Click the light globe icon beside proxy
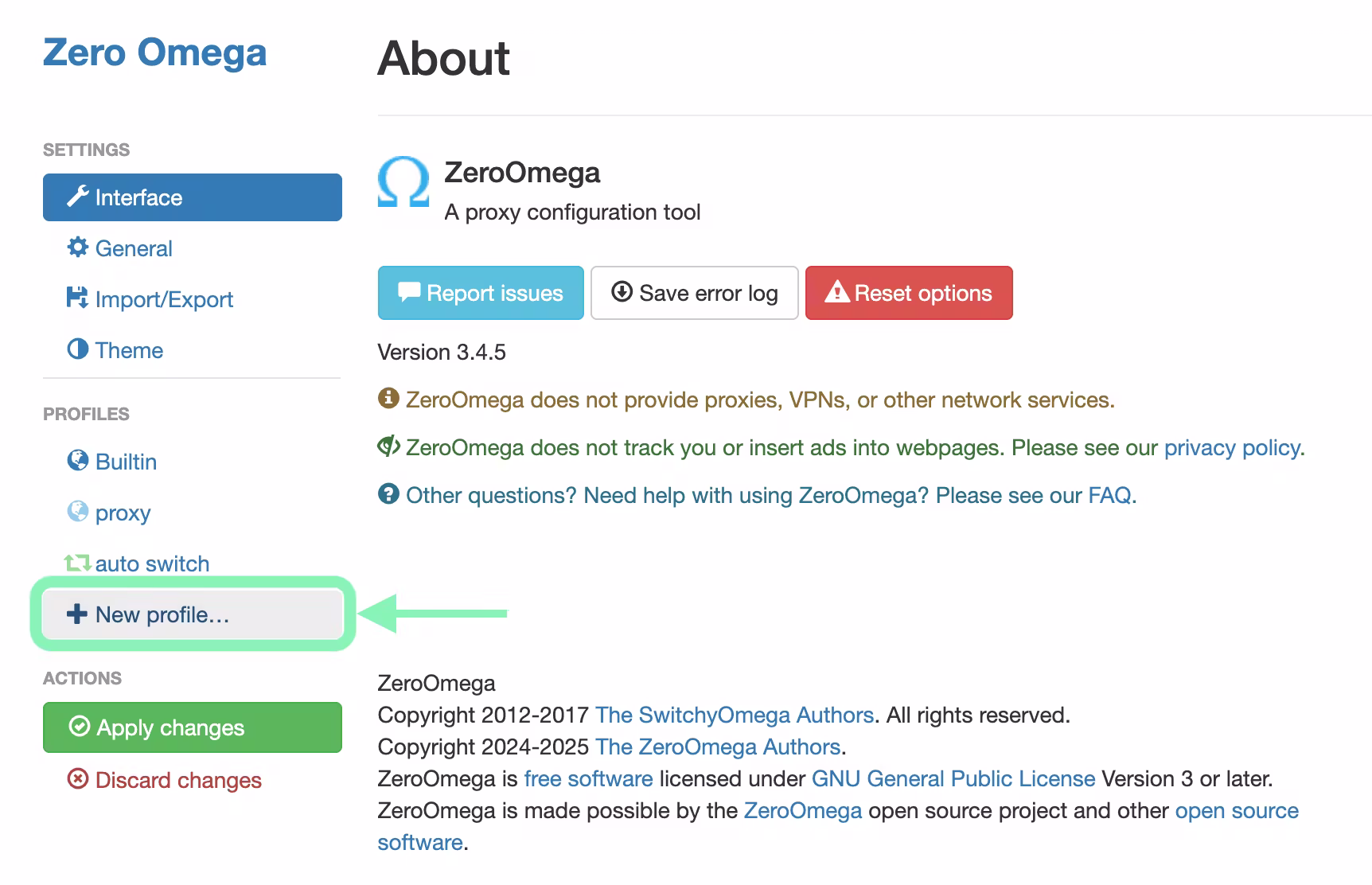The width and height of the screenshot is (1372, 885). [77, 512]
